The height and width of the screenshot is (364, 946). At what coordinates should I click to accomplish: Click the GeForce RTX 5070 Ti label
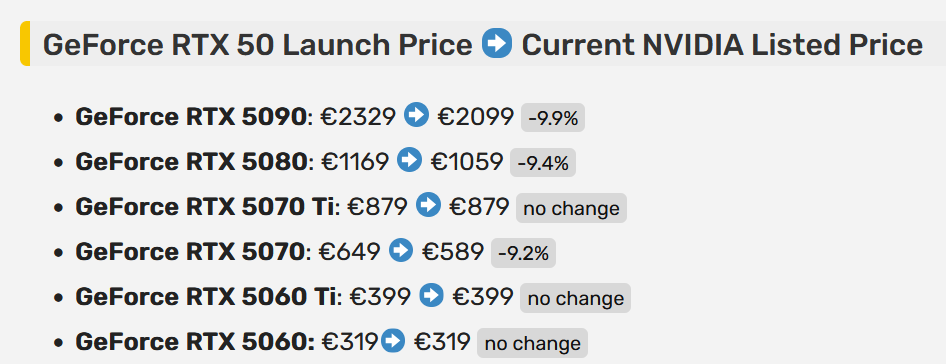coord(205,207)
